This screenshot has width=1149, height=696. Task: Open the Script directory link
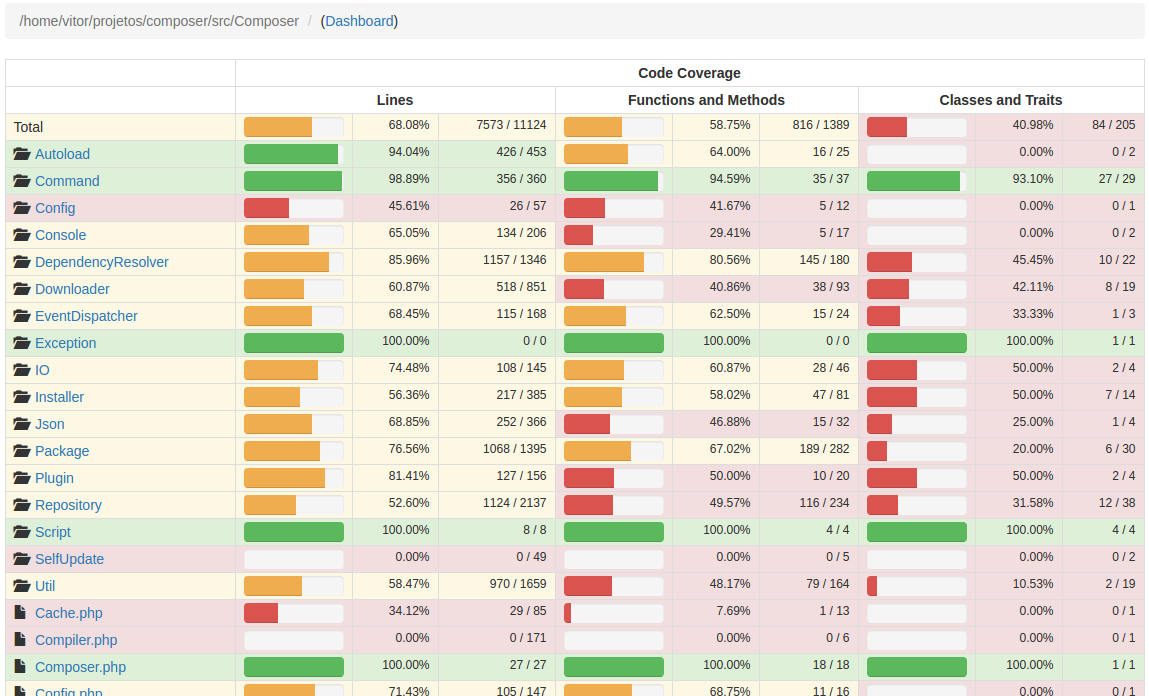point(53,532)
